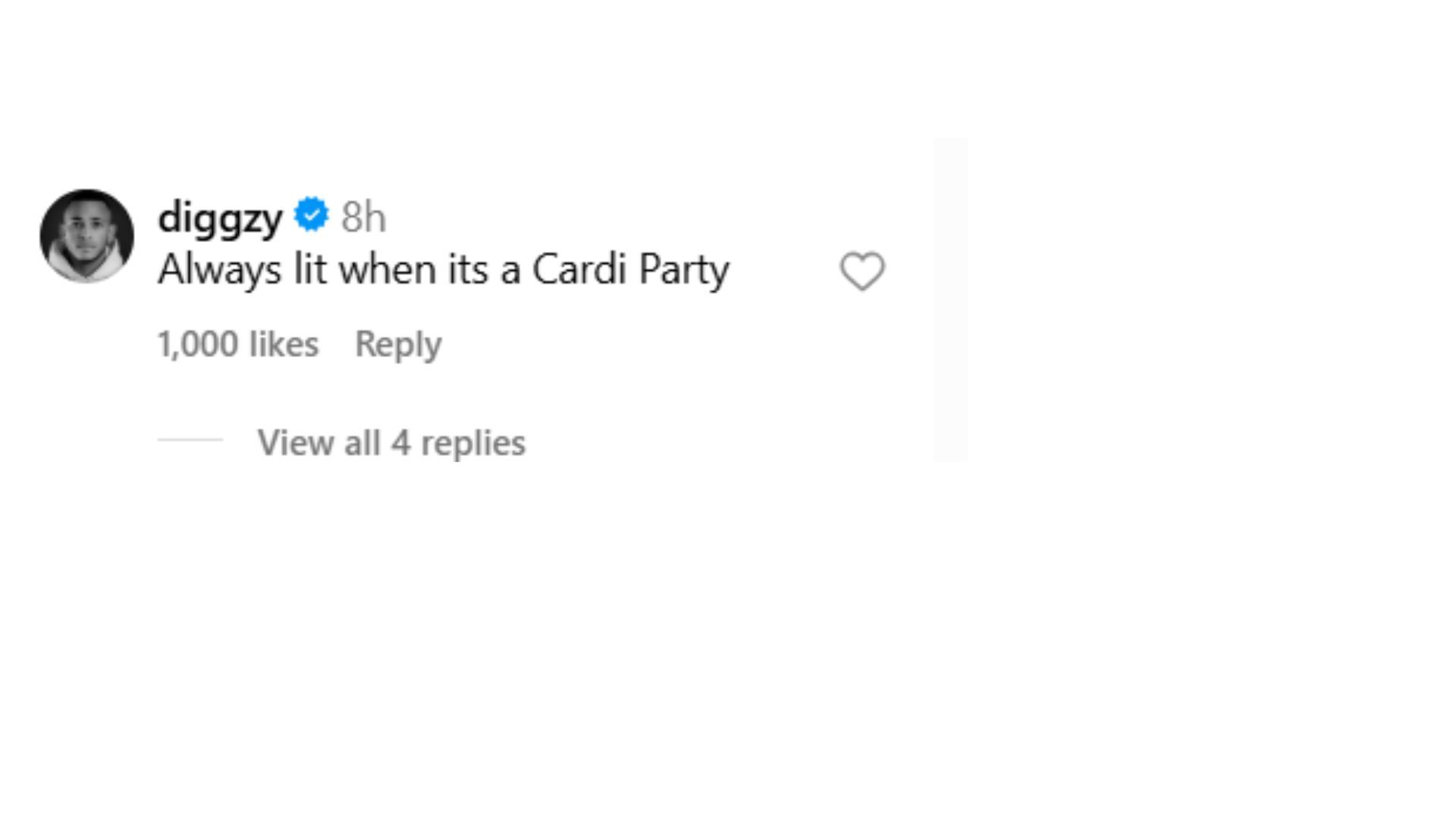Reply to diggzy's comment
This screenshot has height=819, width=1456.
coord(398,344)
